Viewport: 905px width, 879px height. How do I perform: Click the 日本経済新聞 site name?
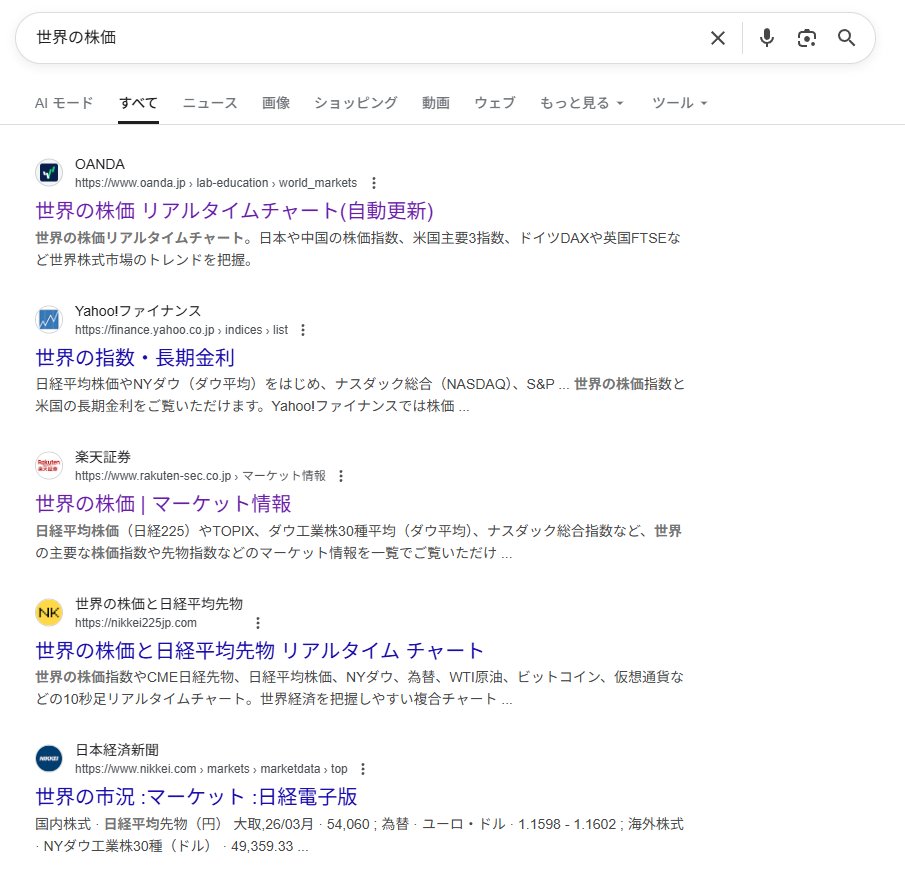117,750
